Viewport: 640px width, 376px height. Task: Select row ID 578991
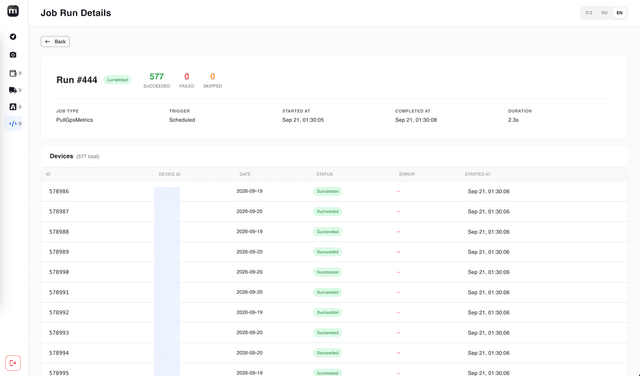pyautogui.click(x=59, y=292)
